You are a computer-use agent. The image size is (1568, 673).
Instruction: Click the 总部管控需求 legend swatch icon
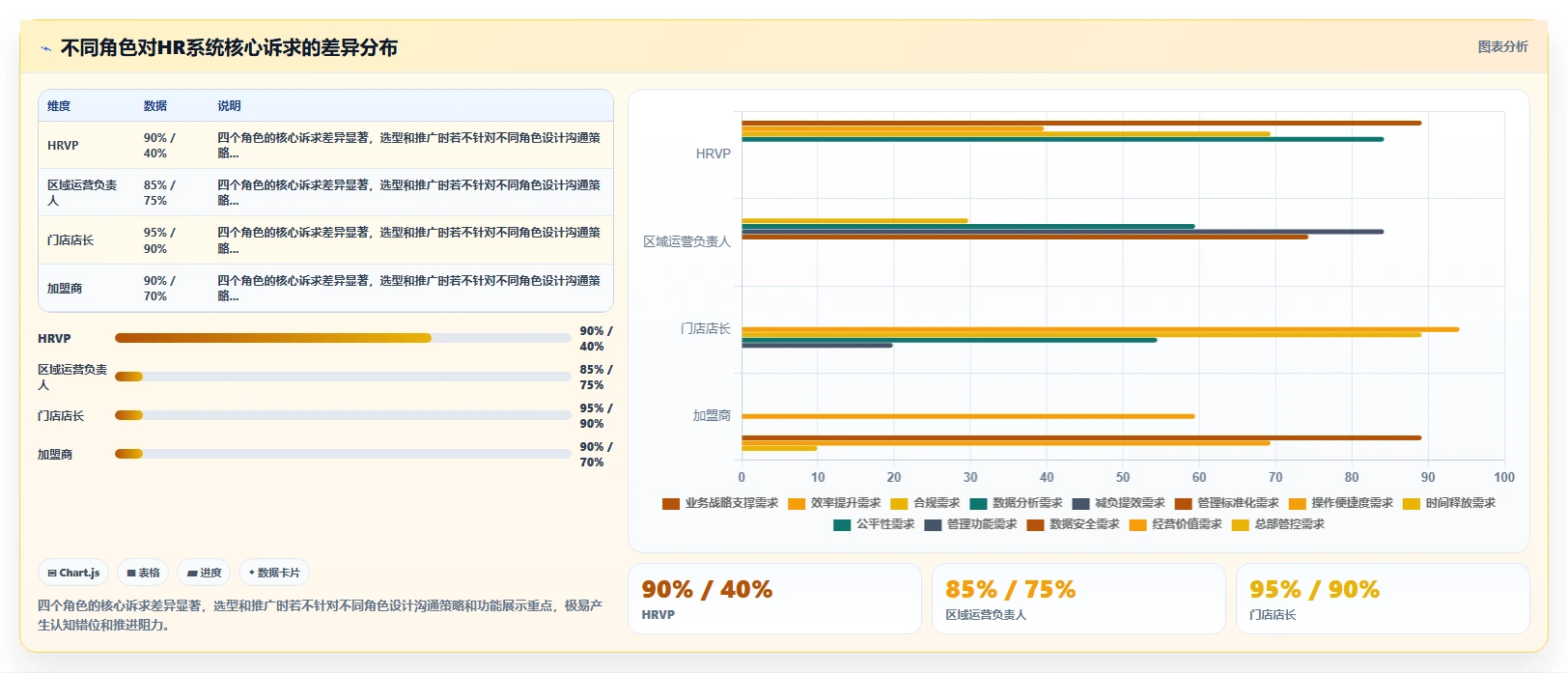coord(1240,524)
